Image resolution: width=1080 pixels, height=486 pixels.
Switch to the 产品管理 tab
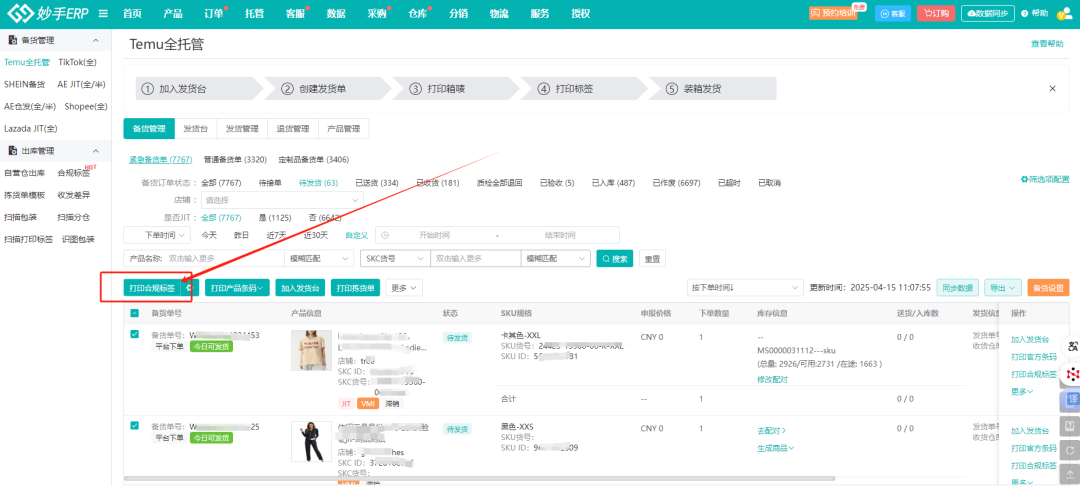[343, 129]
